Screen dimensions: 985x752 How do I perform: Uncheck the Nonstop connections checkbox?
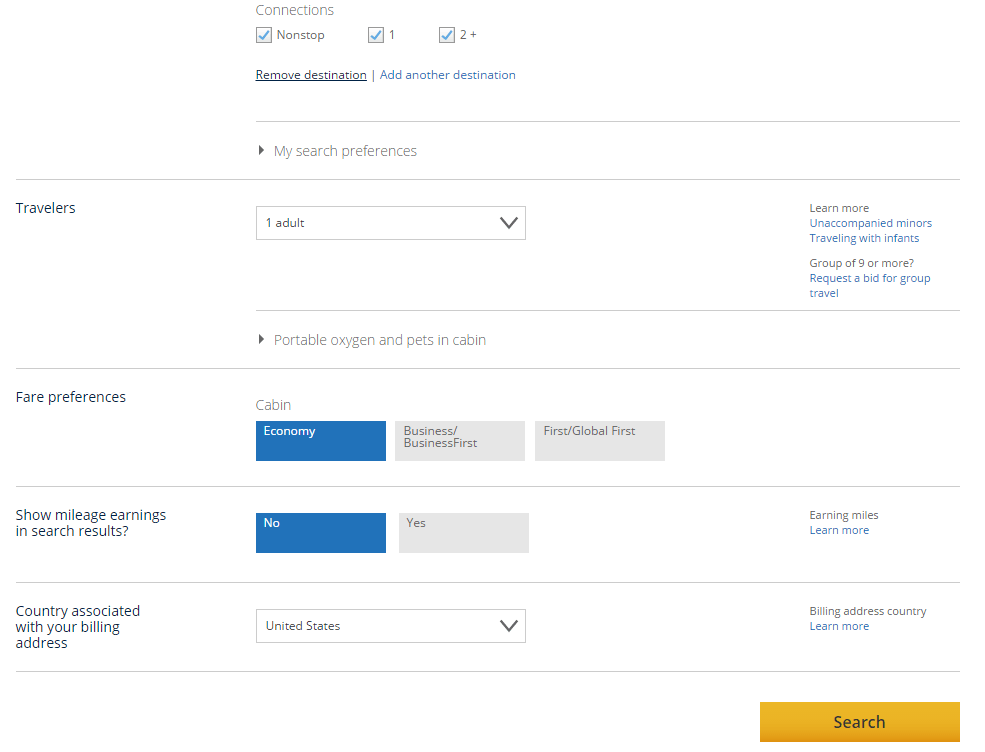point(264,35)
